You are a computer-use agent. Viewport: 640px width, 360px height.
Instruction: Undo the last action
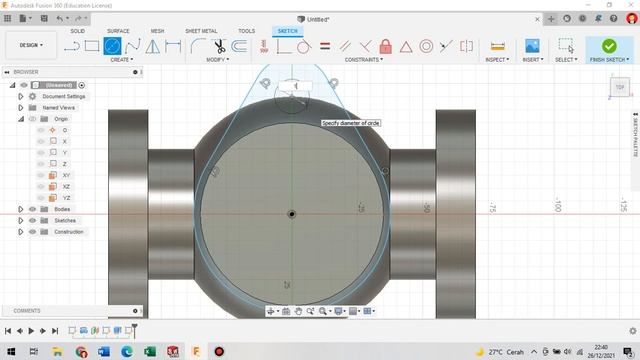[60, 18]
